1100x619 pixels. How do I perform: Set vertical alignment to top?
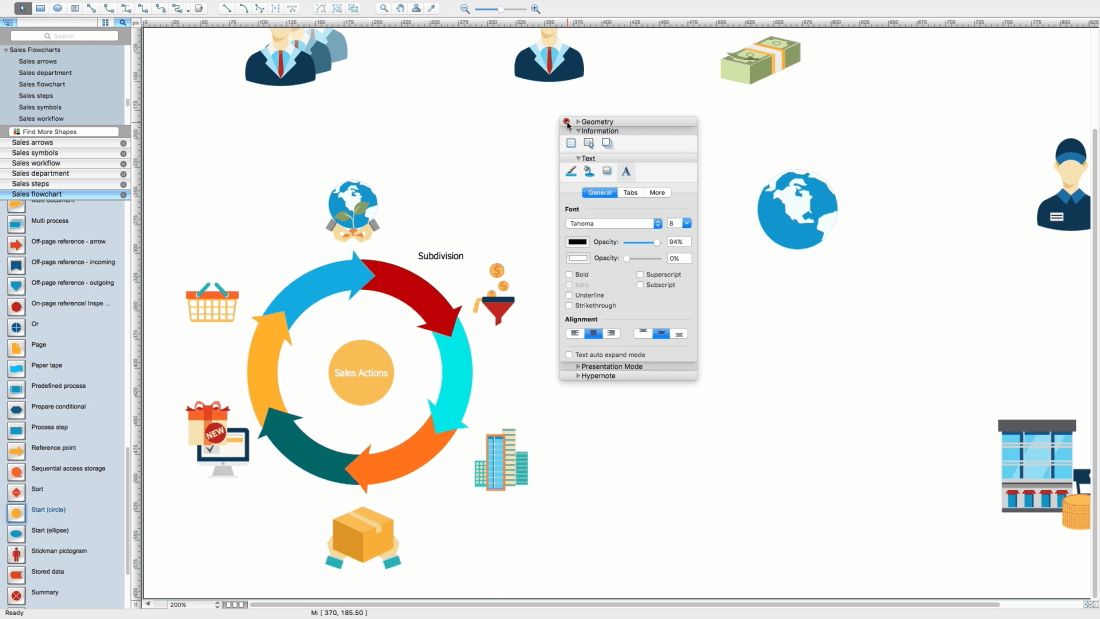[x=643, y=333]
